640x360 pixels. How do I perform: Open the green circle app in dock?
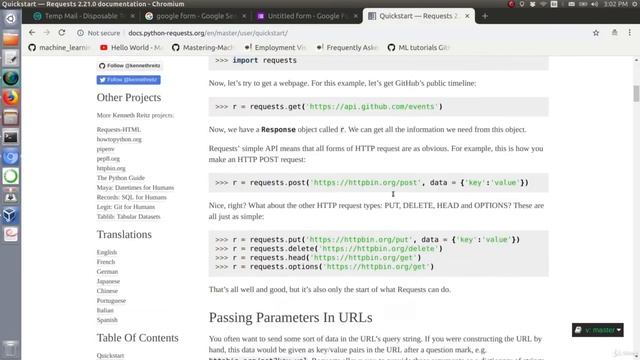click(11, 176)
